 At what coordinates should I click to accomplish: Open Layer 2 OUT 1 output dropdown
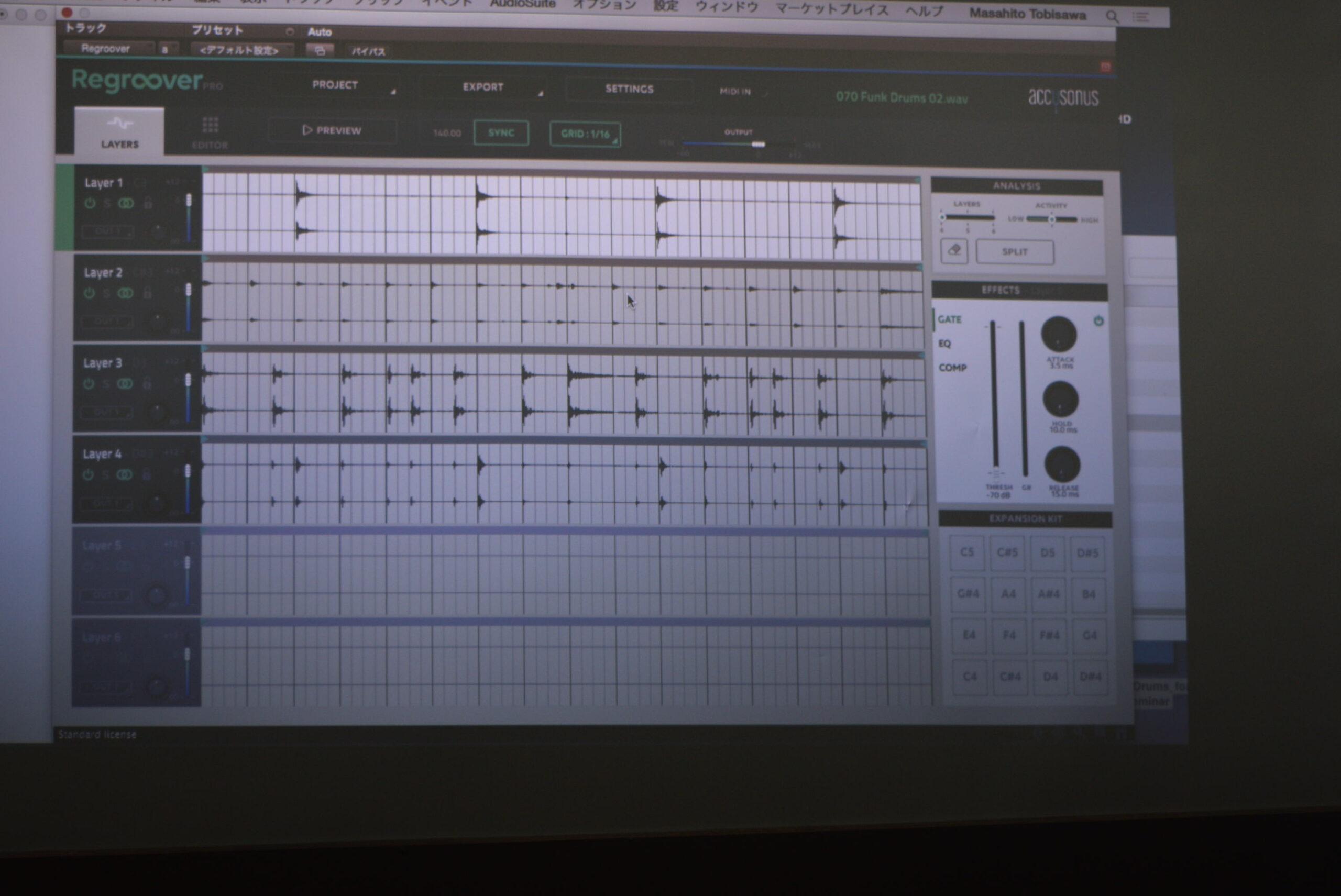107,322
